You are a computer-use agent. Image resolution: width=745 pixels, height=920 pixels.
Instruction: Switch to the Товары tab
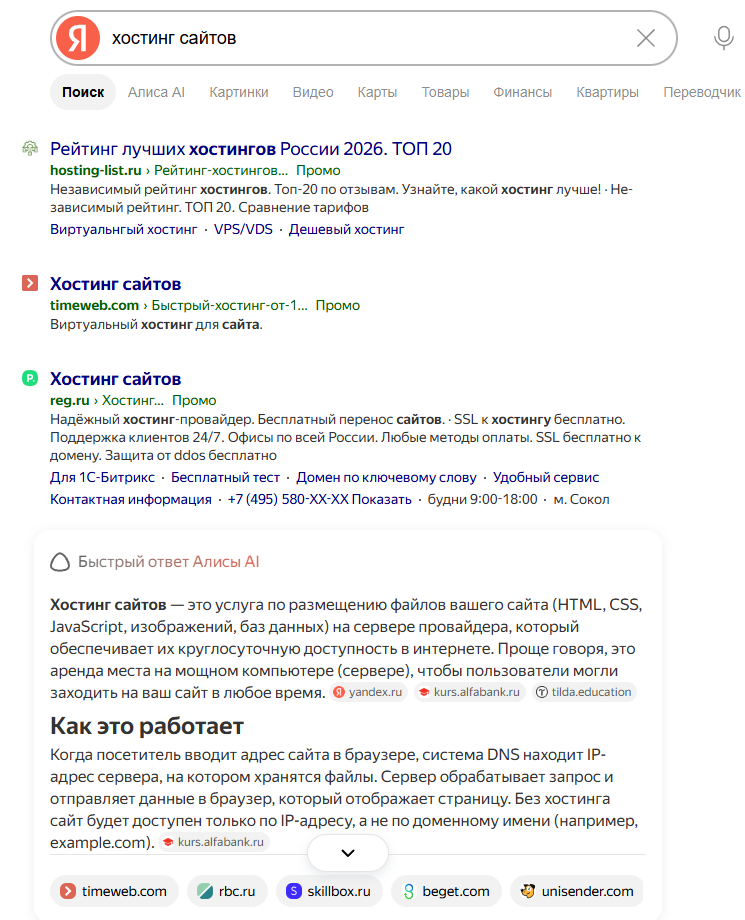point(445,92)
